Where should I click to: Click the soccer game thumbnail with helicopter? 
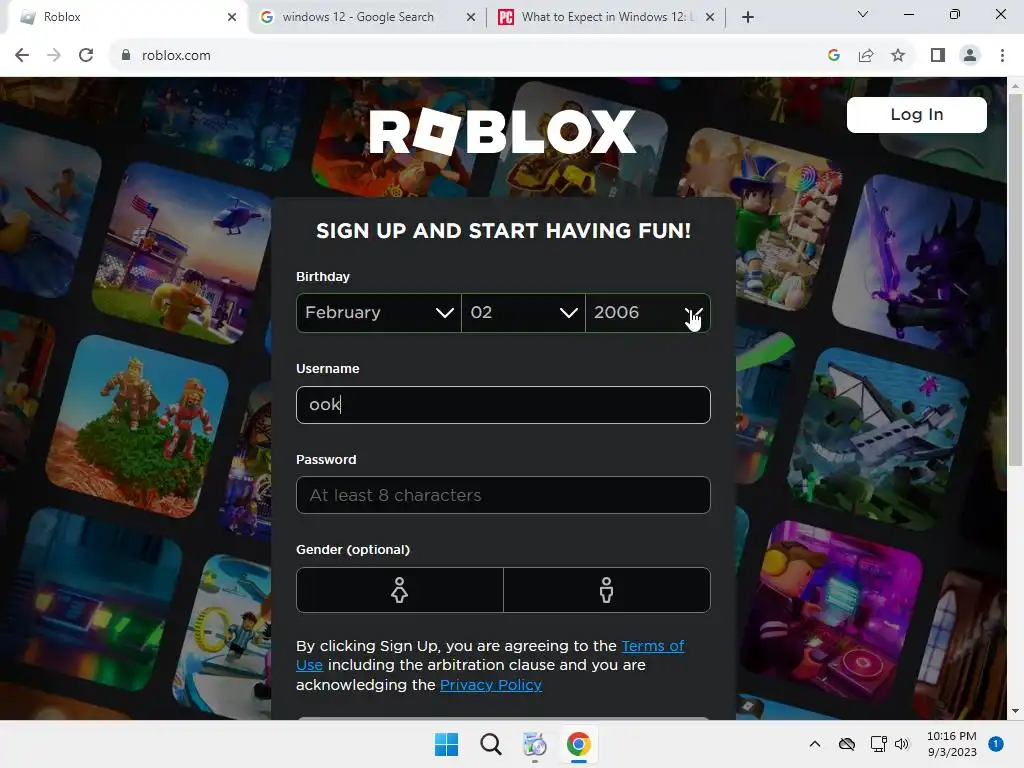(180, 251)
